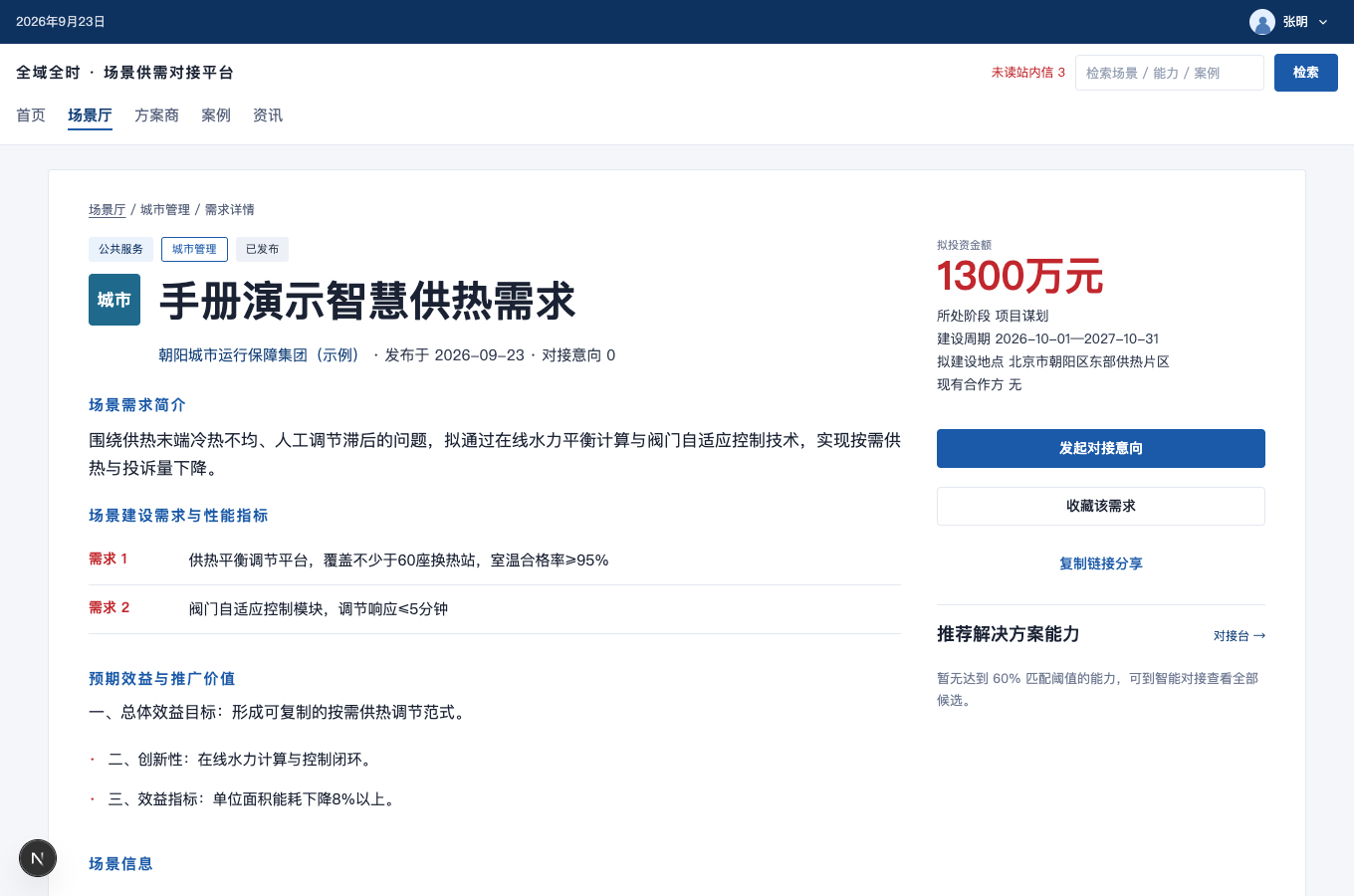Screen dimensions: 1354x896
Task: Click the 预期效益与推广价值 heading
Action: click(x=162, y=679)
